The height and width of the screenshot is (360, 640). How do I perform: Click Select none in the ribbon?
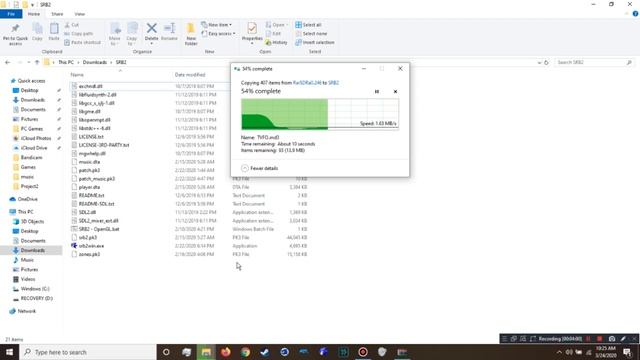coord(311,33)
